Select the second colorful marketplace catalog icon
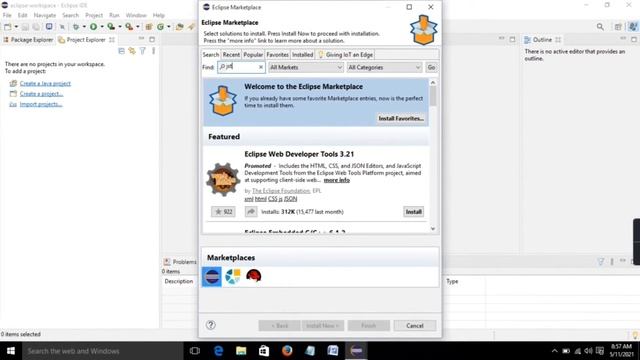Screen dimensions: 640x360 [233, 277]
